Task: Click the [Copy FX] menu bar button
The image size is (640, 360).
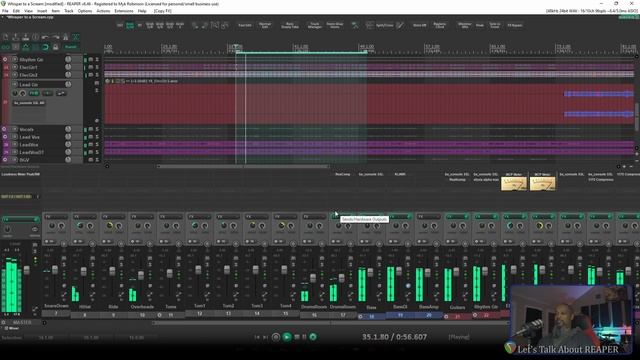Action: [162, 11]
